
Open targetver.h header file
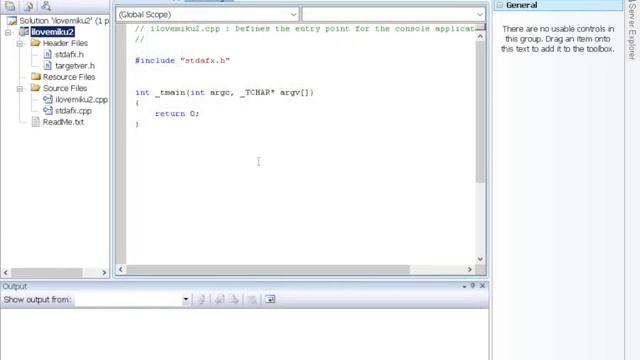click(x=75, y=66)
